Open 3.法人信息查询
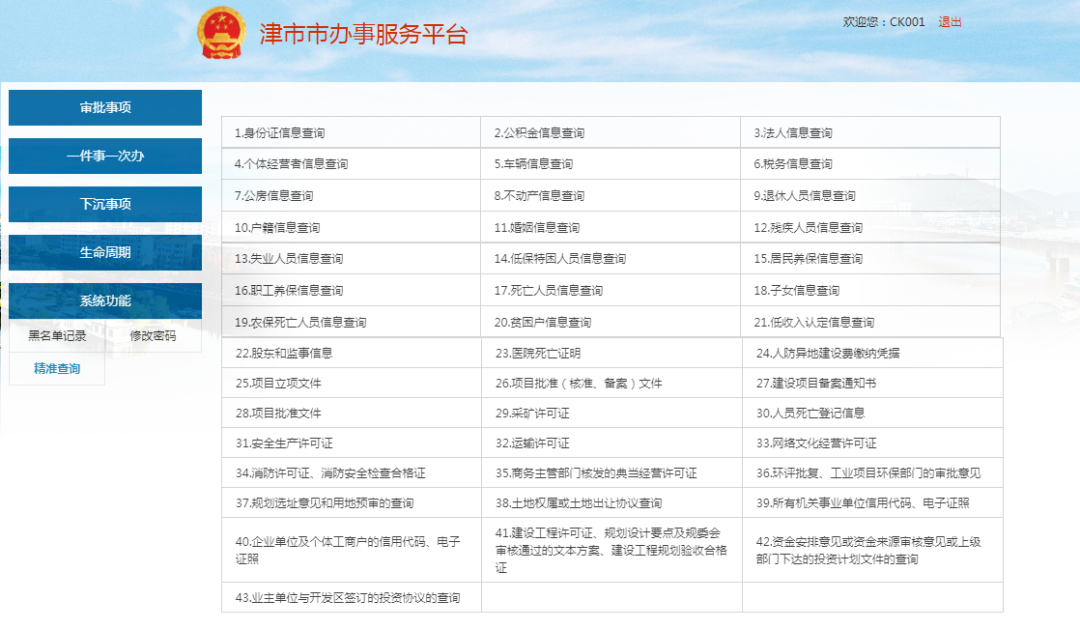The image size is (1080, 629). (x=793, y=133)
